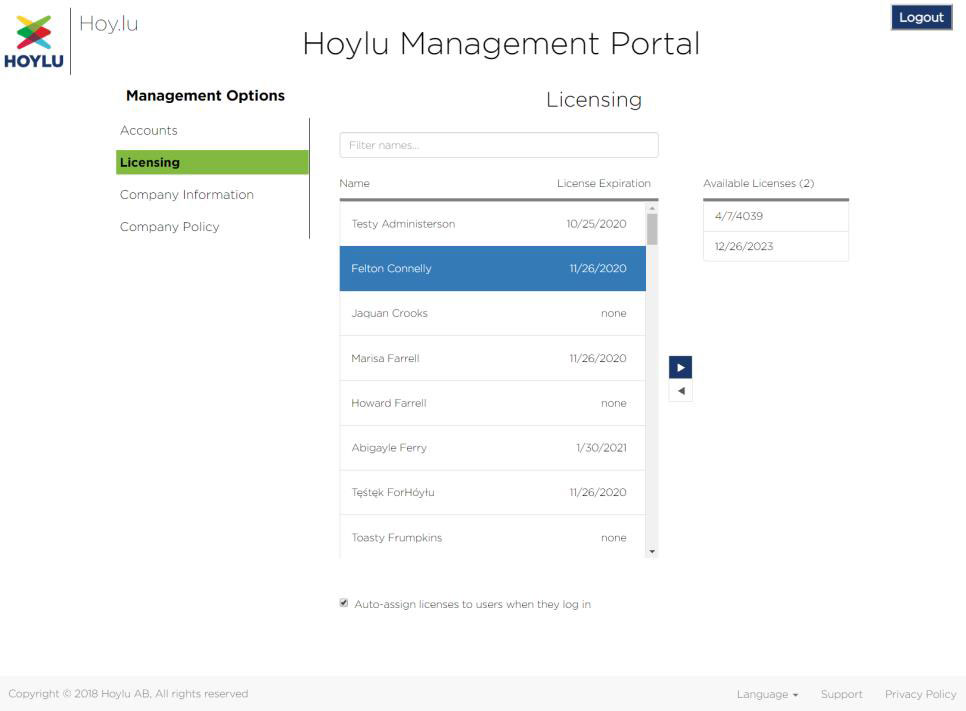
Task: Select the Abigayle Ferry row
Action: 492,448
